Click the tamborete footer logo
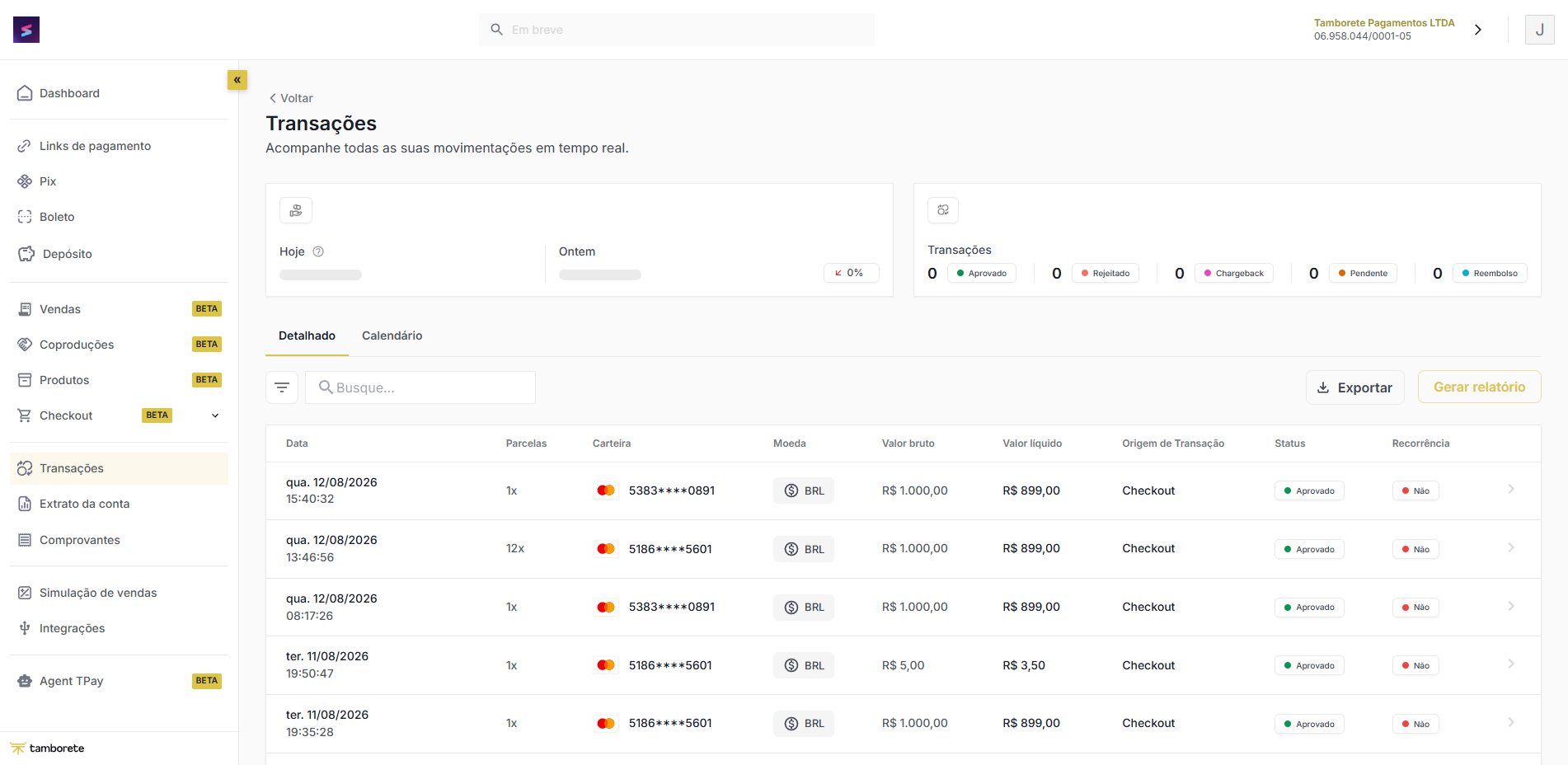This screenshot has height=765, width=1568. [48, 749]
